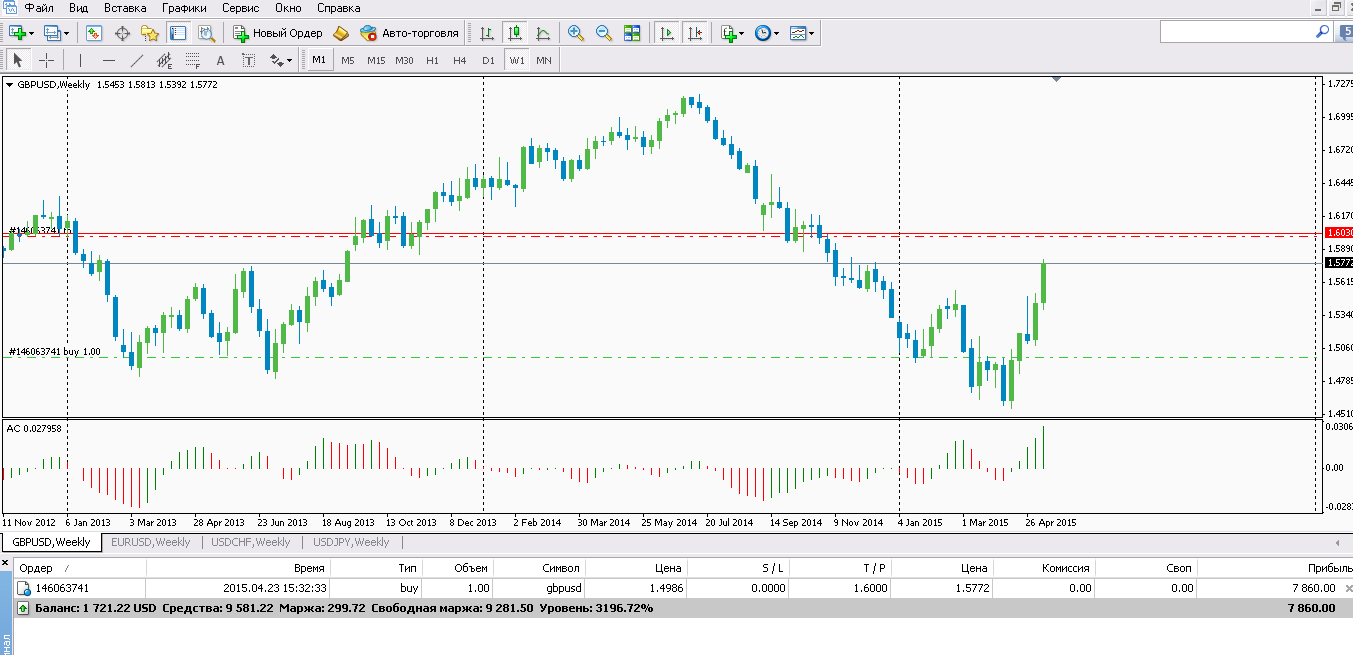Choose the trendline drawing tool
The width and height of the screenshot is (1353, 655).
137,60
